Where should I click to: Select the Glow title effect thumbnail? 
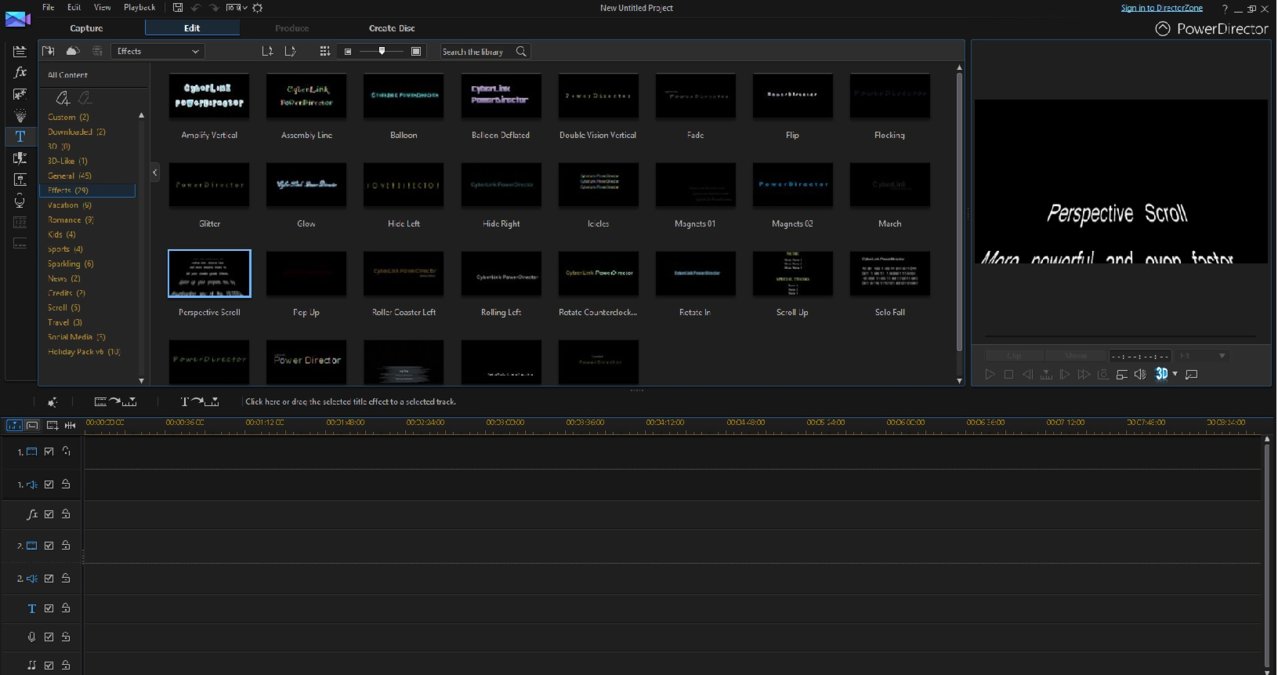click(x=306, y=185)
